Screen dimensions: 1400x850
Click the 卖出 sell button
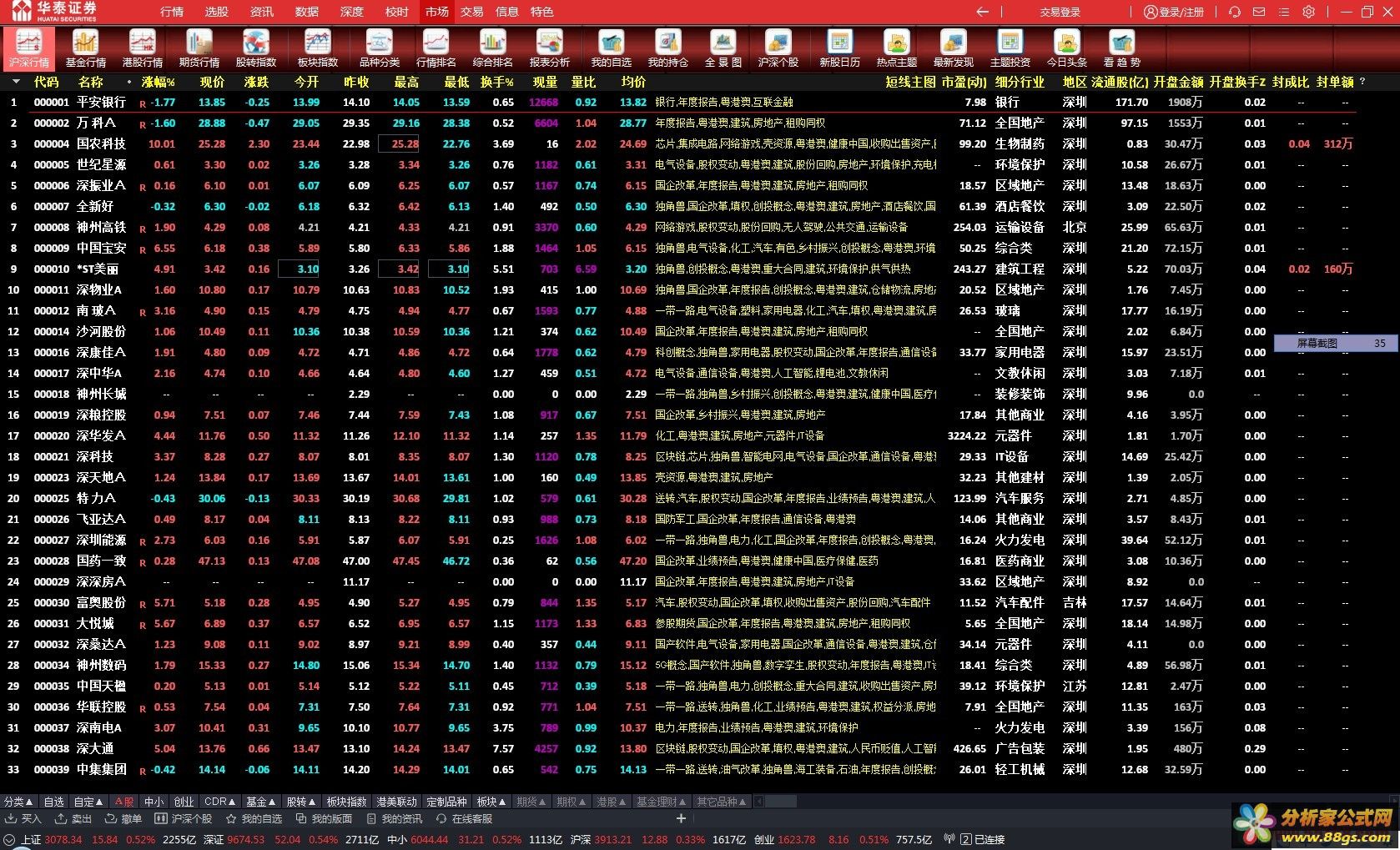click(74, 819)
